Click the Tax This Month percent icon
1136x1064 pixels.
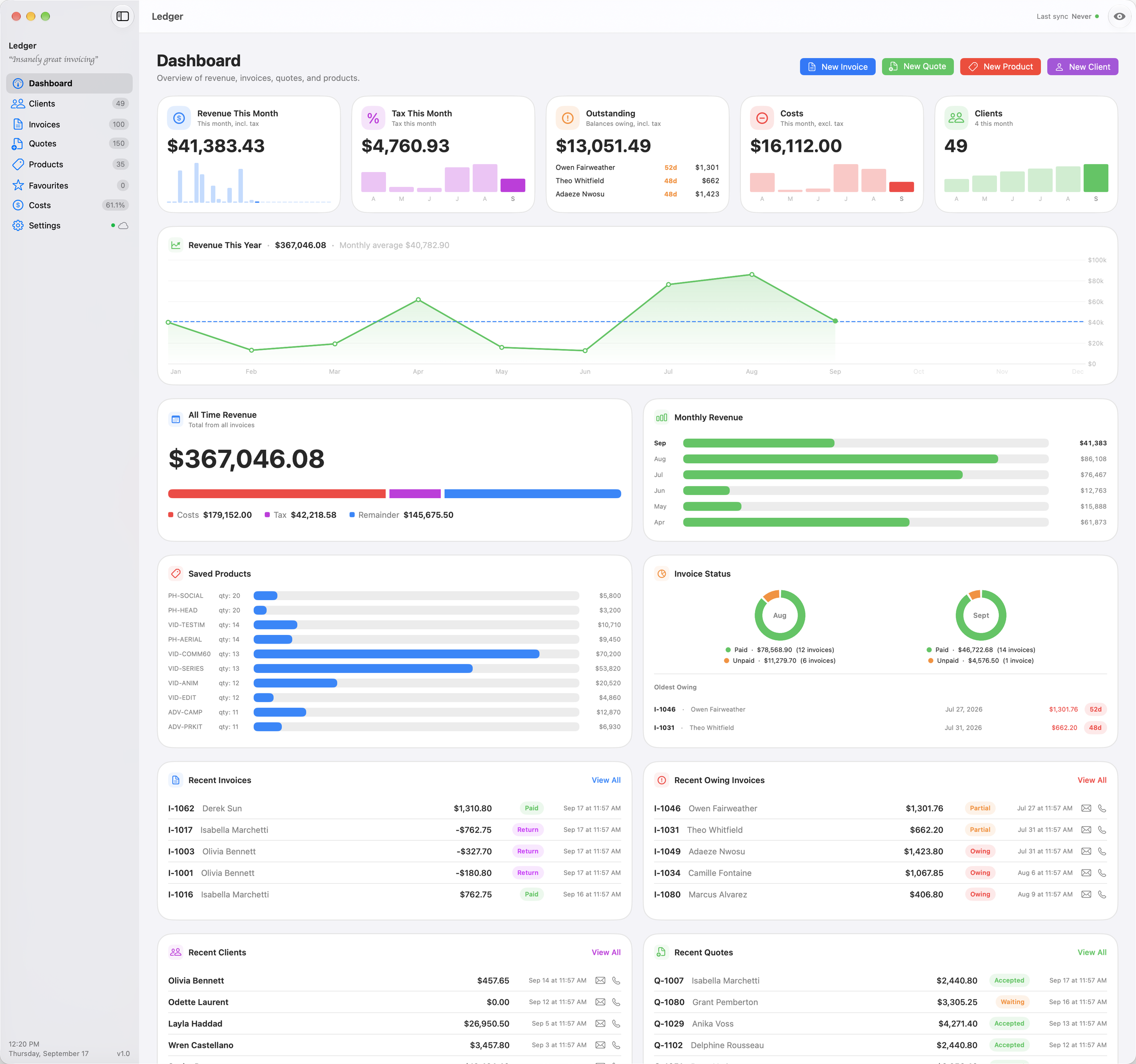coord(373,118)
